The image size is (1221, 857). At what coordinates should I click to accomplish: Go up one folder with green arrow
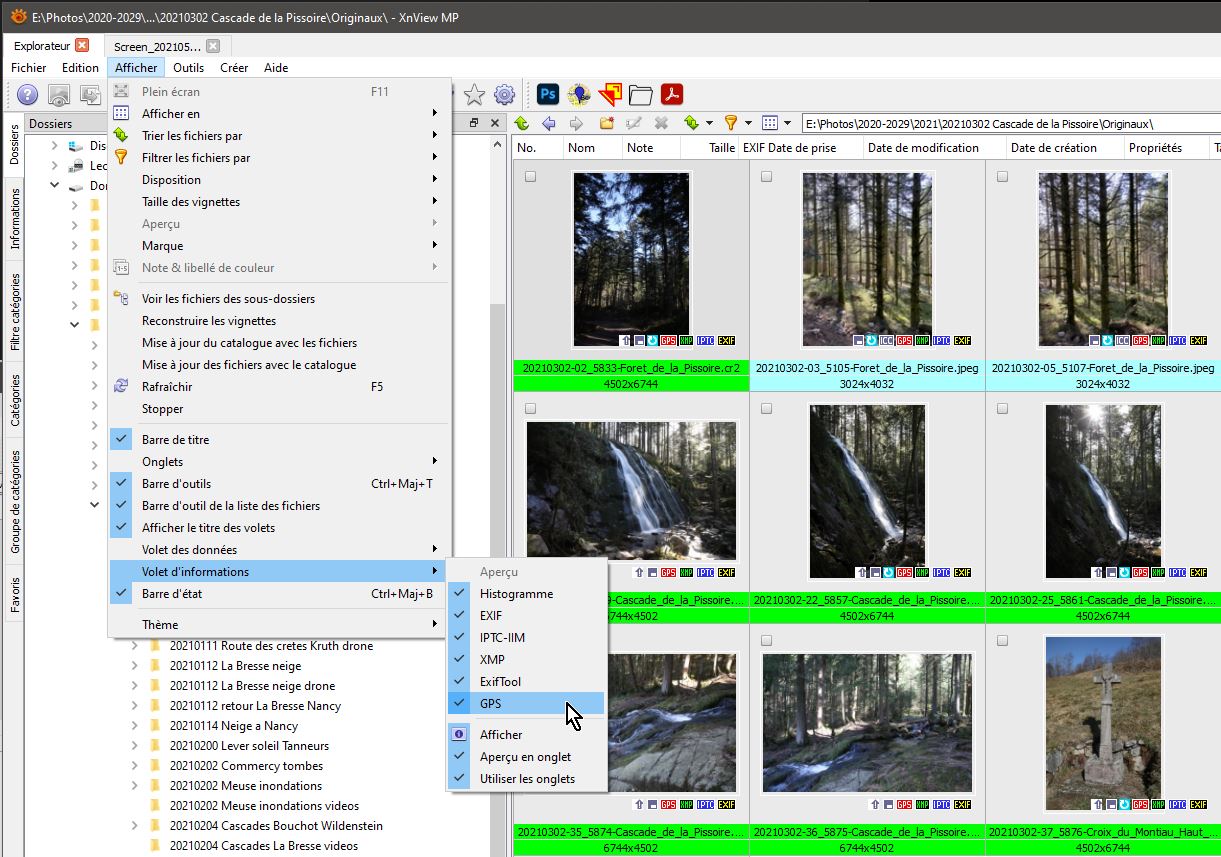tap(521, 123)
